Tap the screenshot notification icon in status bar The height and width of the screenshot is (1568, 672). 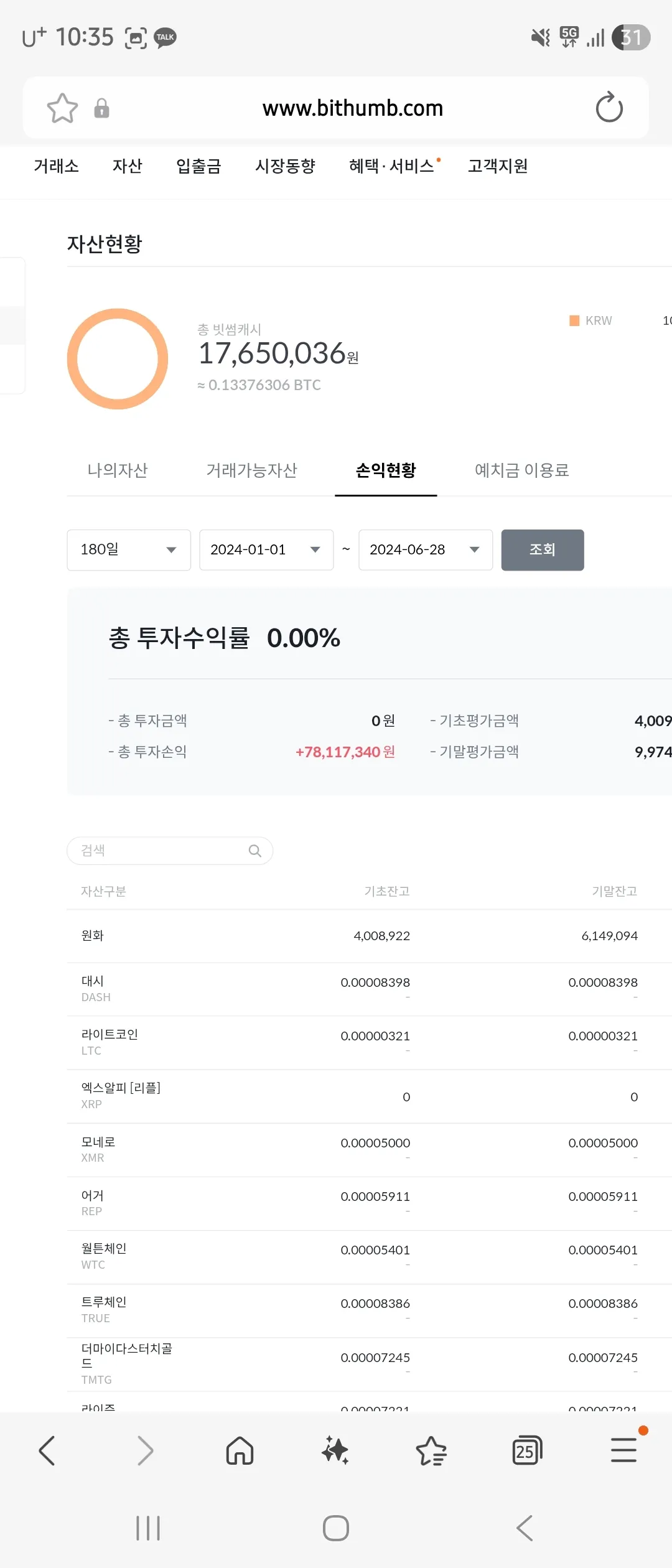click(136, 38)
